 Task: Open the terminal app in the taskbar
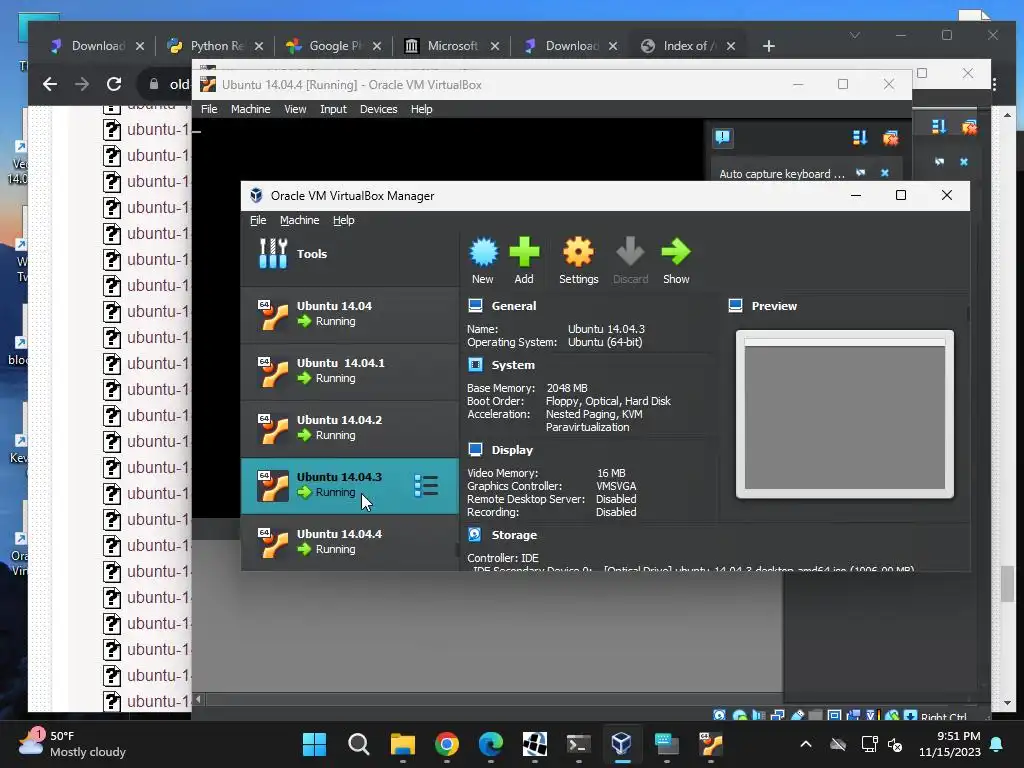pos(579,744)
